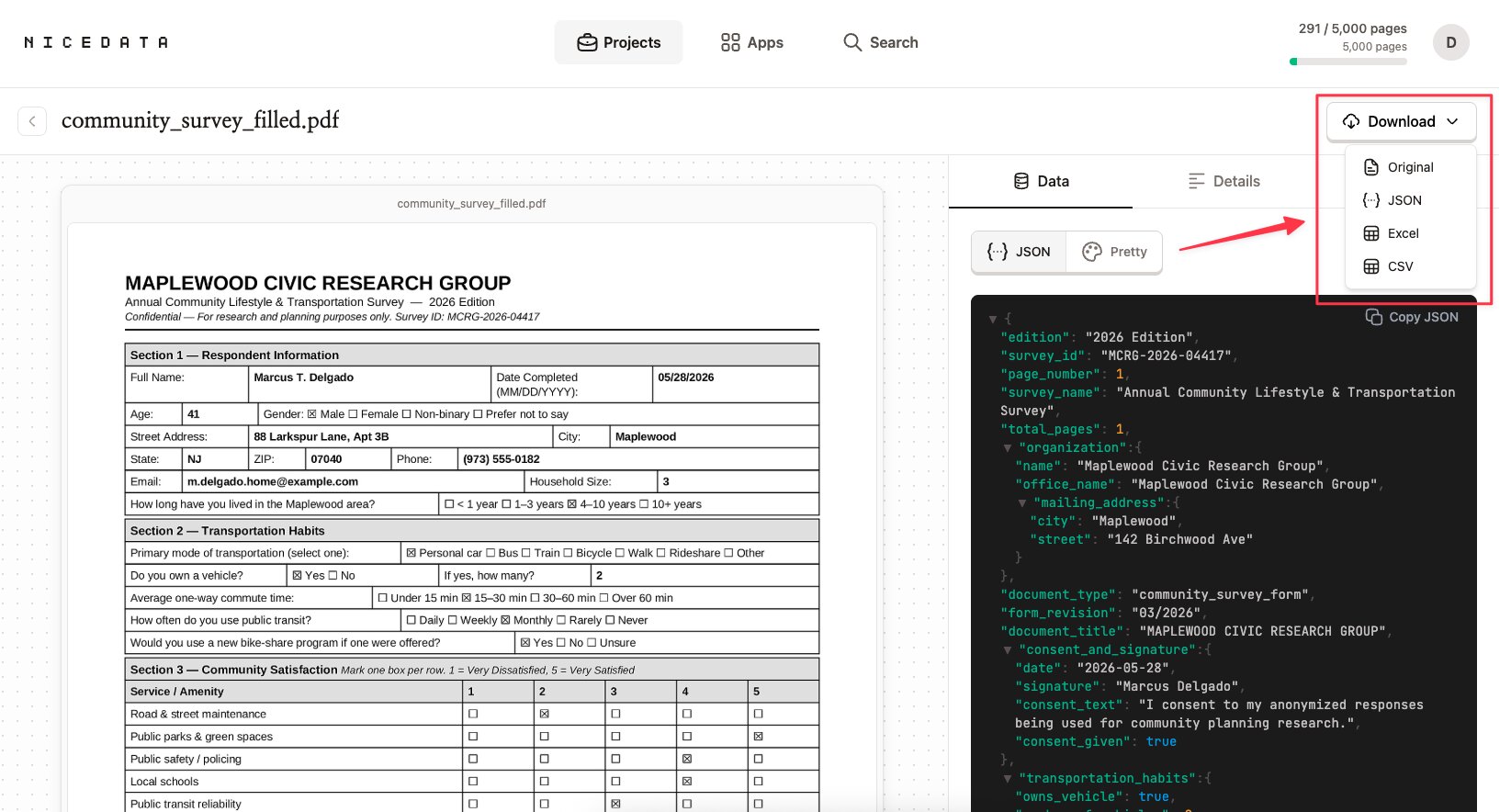1511x812 pixels.
Task: Click the Full Name value Marcus T. Delgado
Action: 303,378
